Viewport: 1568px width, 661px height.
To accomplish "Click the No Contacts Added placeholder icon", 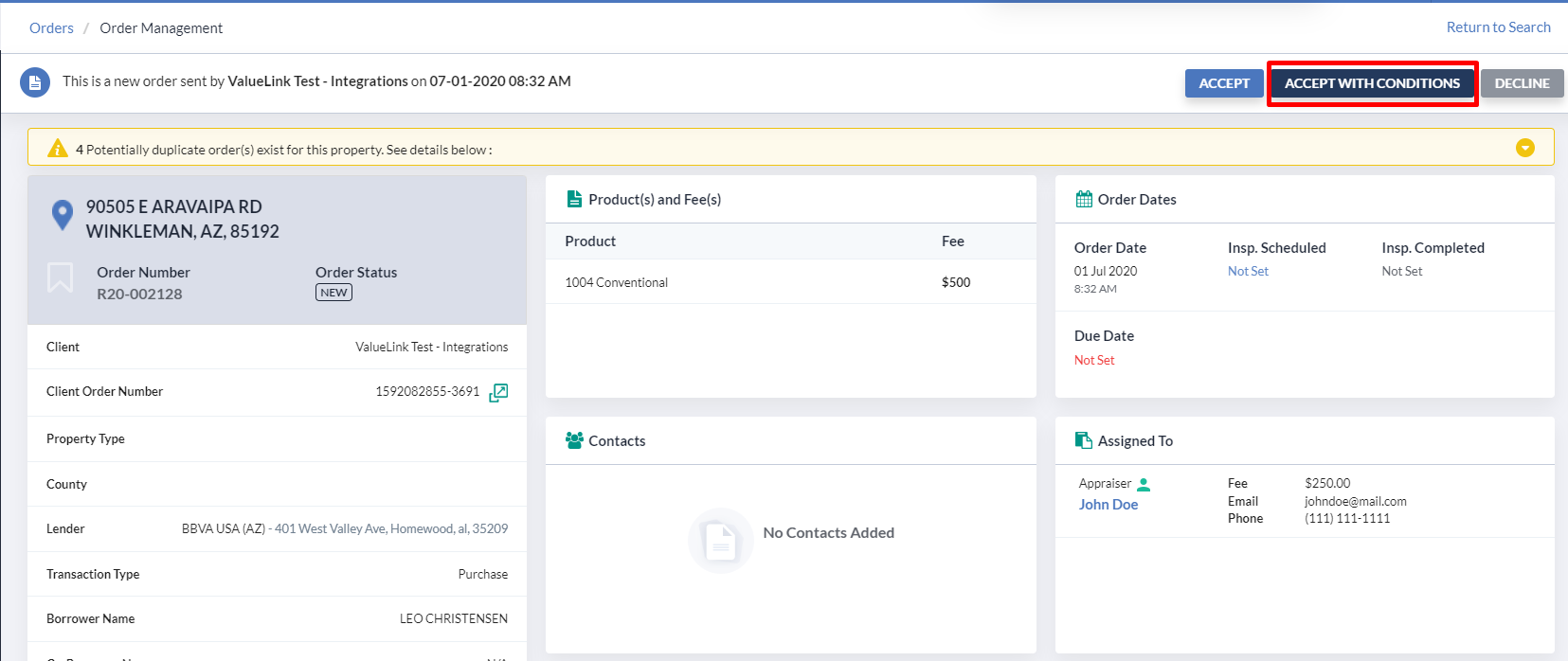I will tap(721, 541).
